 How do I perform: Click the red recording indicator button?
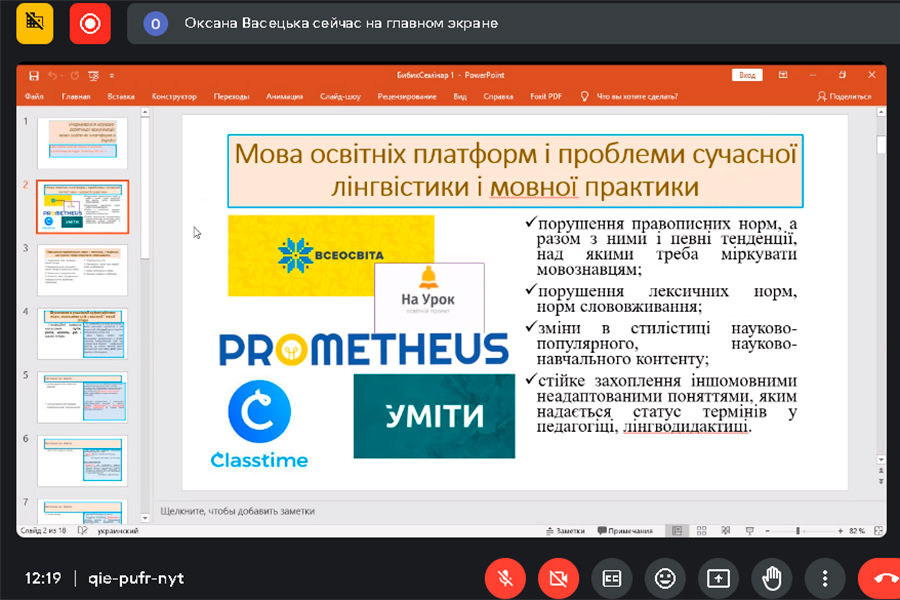(x=90, y=23)
